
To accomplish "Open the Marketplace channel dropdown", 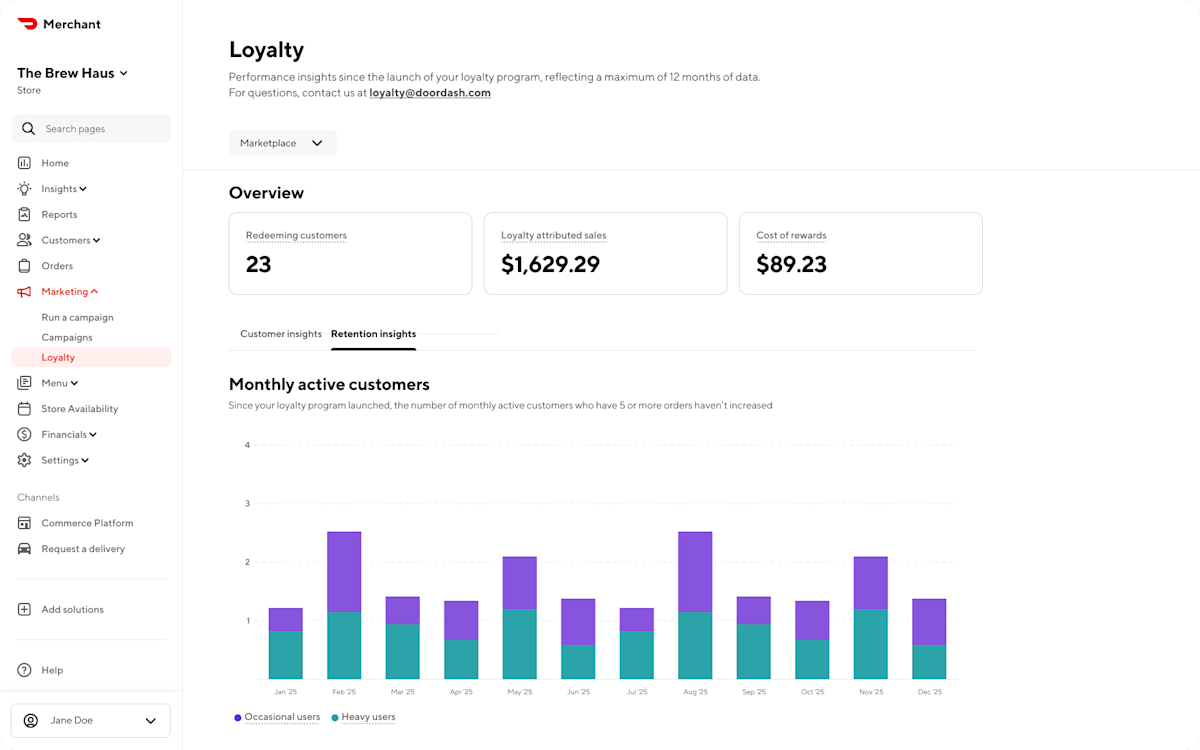I will pos(282,143).
